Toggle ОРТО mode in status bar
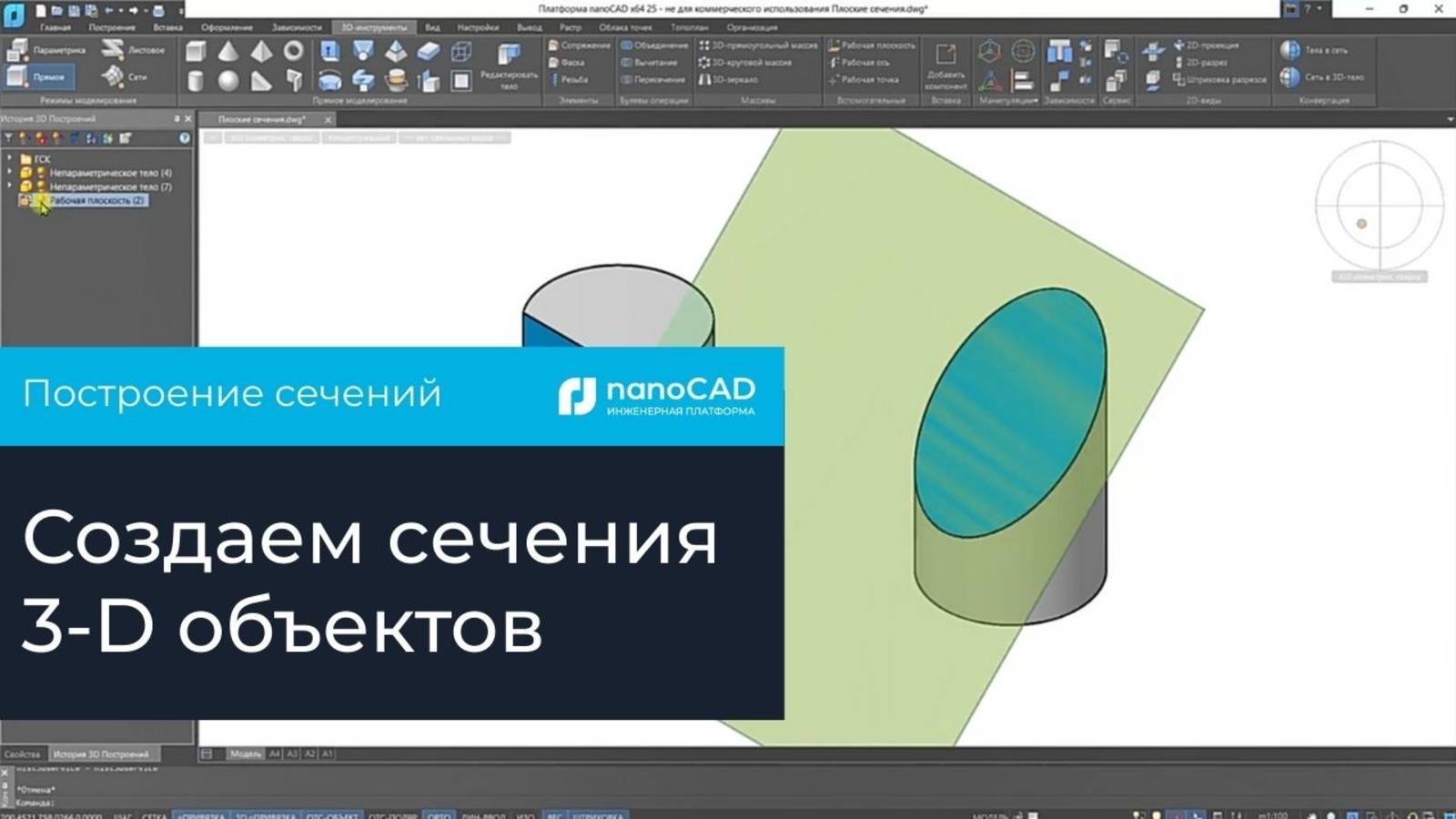Viewport: 1456px width, 819px height. (x=440, y=814)
